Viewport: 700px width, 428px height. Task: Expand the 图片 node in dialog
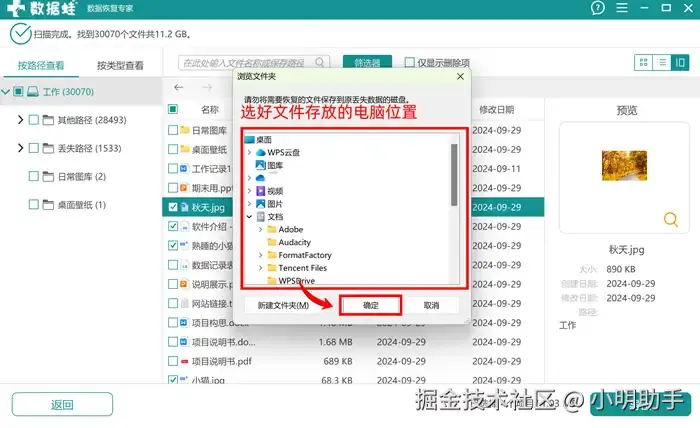249,204
